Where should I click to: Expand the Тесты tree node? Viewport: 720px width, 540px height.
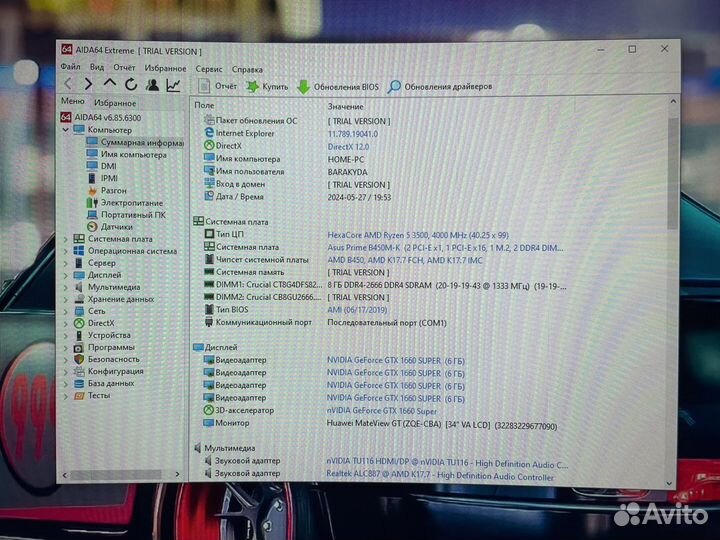point(65,396)
